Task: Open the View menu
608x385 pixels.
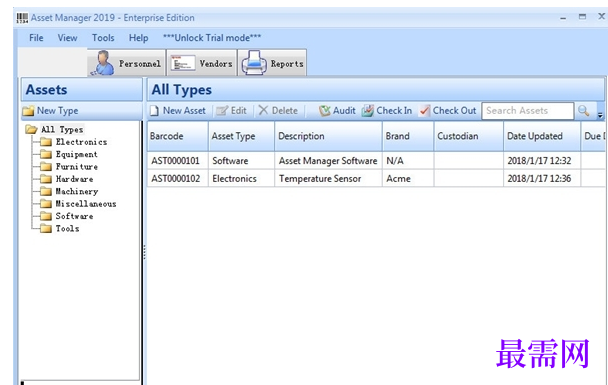Action: [x=67, y=38]
